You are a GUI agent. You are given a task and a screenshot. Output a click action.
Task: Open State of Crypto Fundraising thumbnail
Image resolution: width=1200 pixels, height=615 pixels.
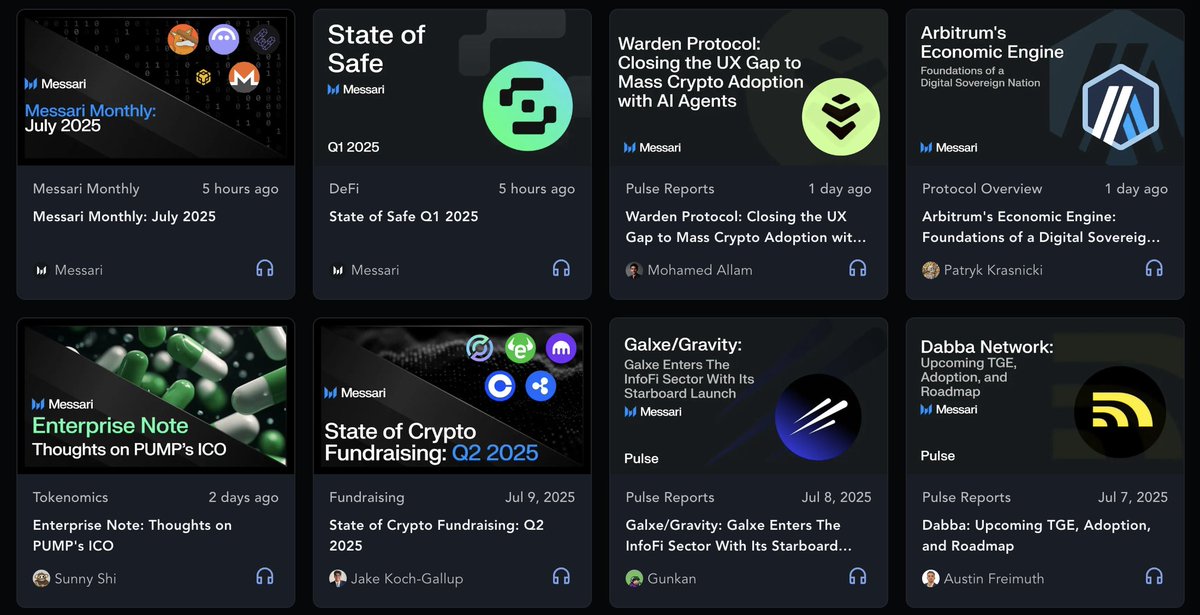tap(452, 397)
